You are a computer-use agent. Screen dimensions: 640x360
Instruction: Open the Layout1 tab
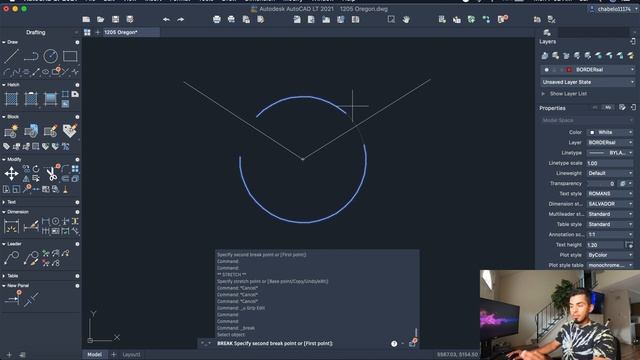(131, 355)
